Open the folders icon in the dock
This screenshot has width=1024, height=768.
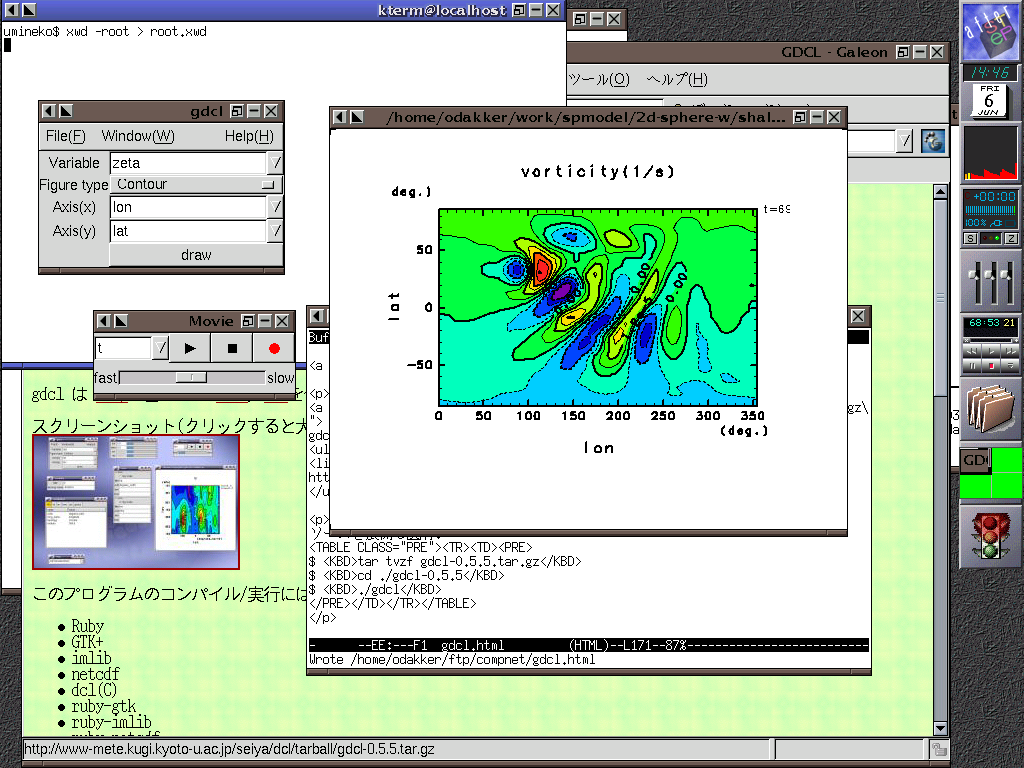point(990,409)
